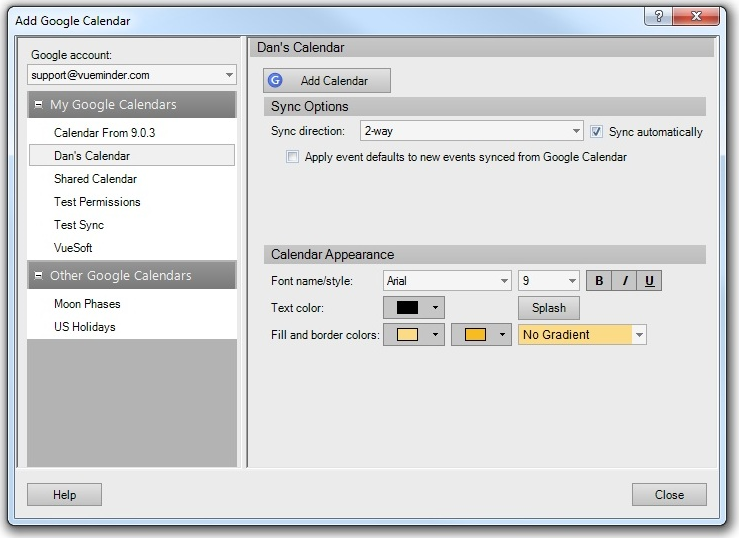Toggle Italic font style button

tap(624, 281)
